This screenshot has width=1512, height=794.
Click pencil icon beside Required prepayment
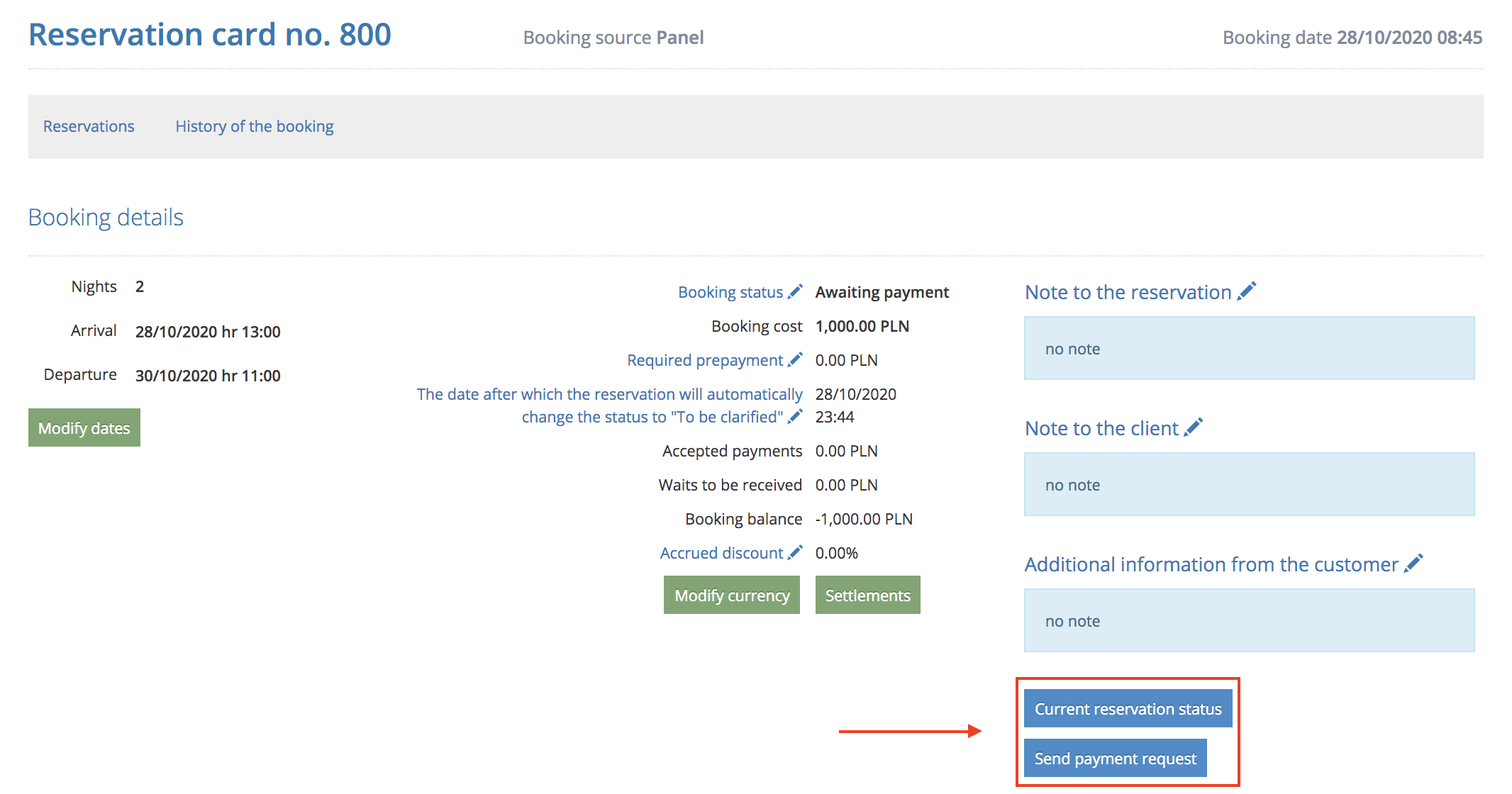[795, 359]
